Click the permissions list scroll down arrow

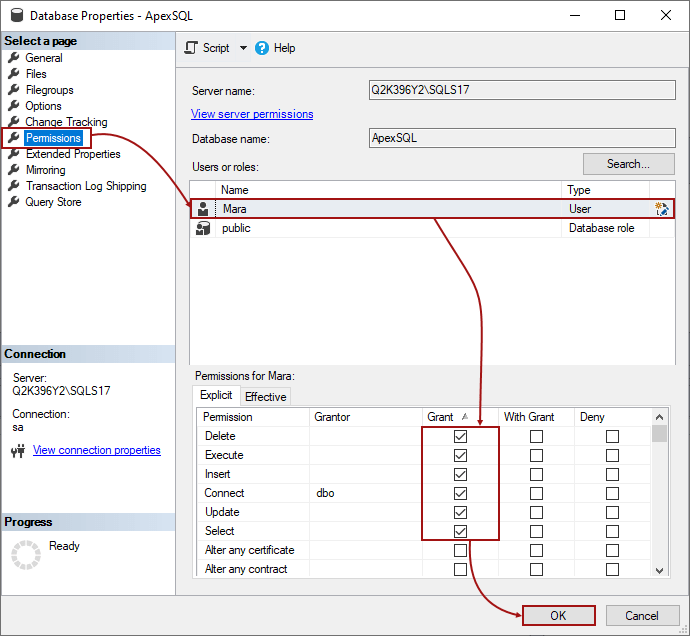click(659, 570)
